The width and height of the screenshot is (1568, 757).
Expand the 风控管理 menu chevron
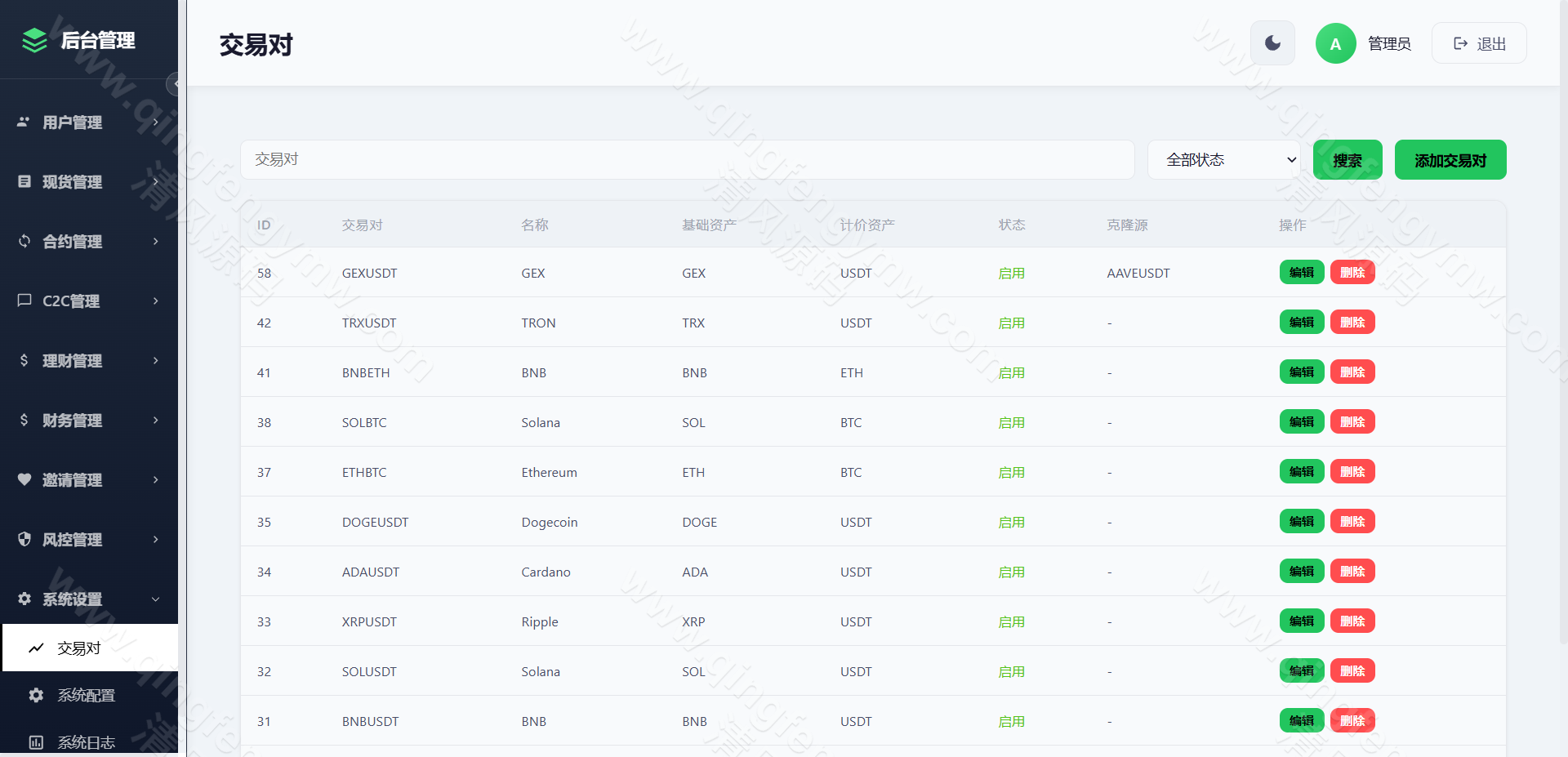156,539
